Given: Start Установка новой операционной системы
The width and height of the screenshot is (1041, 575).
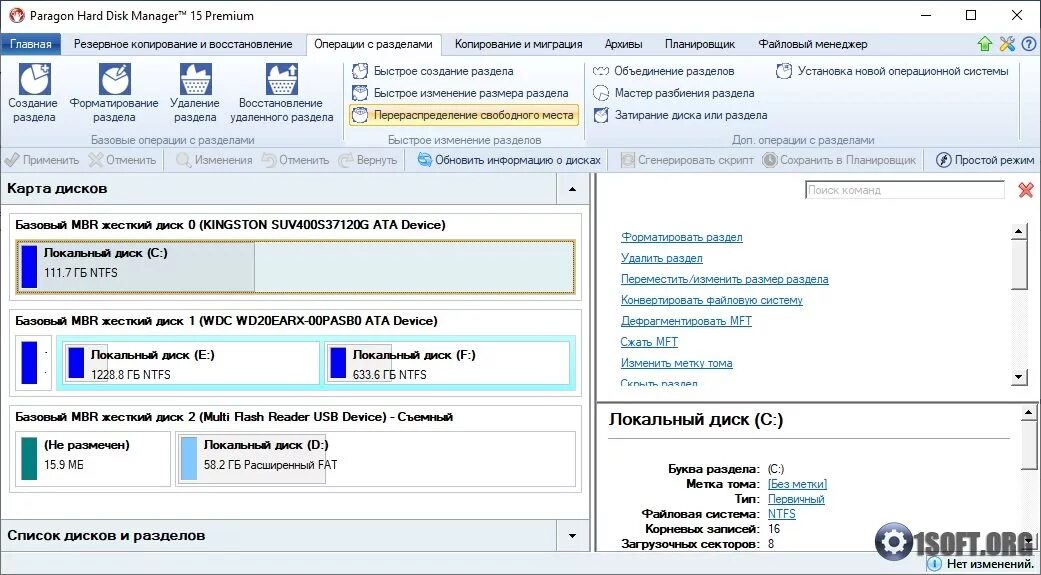Looking at the screenshot, I should [892, 71].
